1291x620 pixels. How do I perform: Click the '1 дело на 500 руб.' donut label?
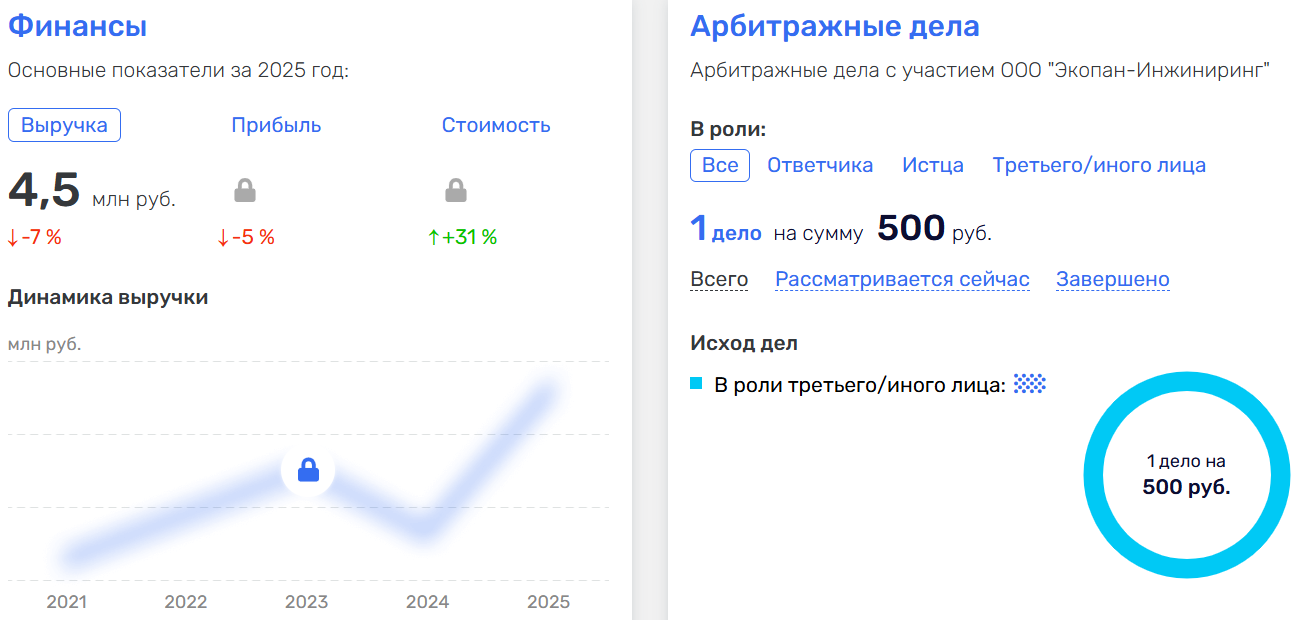coord(1186,475)
